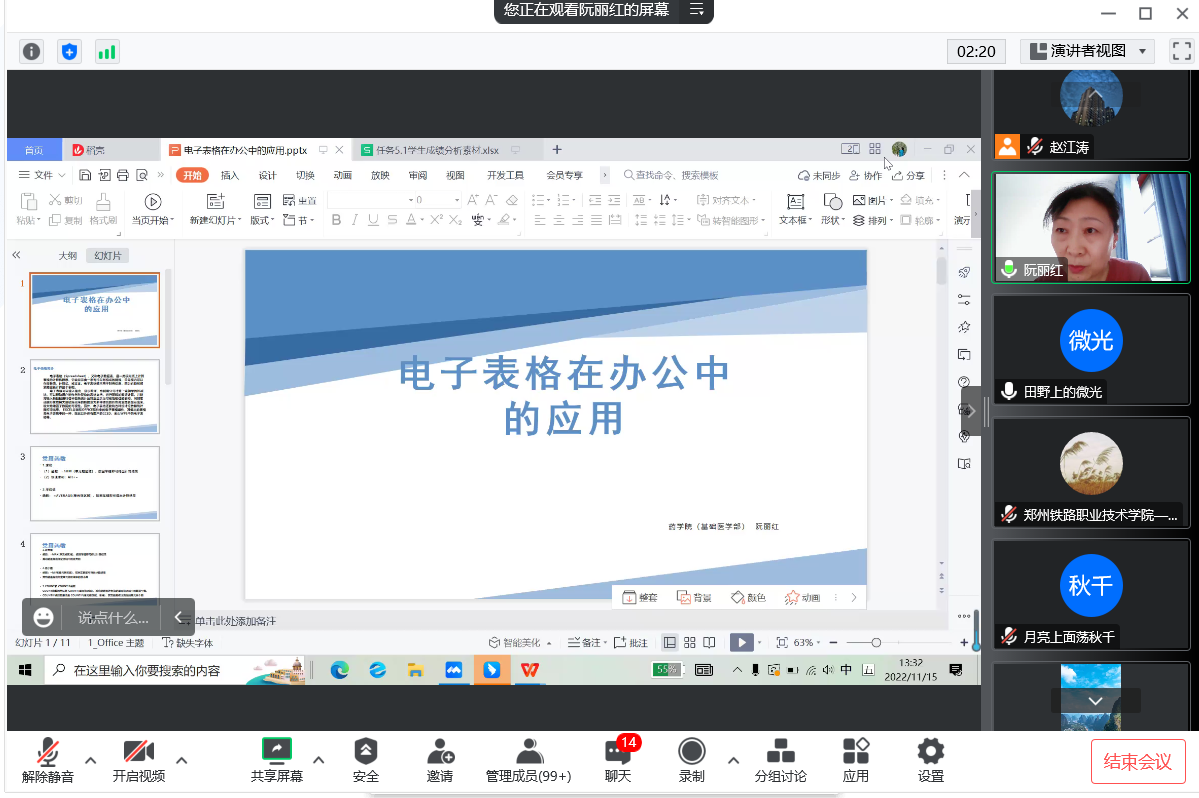Switch to slide sorter view icon
The image size is (1199, 798).
[690, 643]
